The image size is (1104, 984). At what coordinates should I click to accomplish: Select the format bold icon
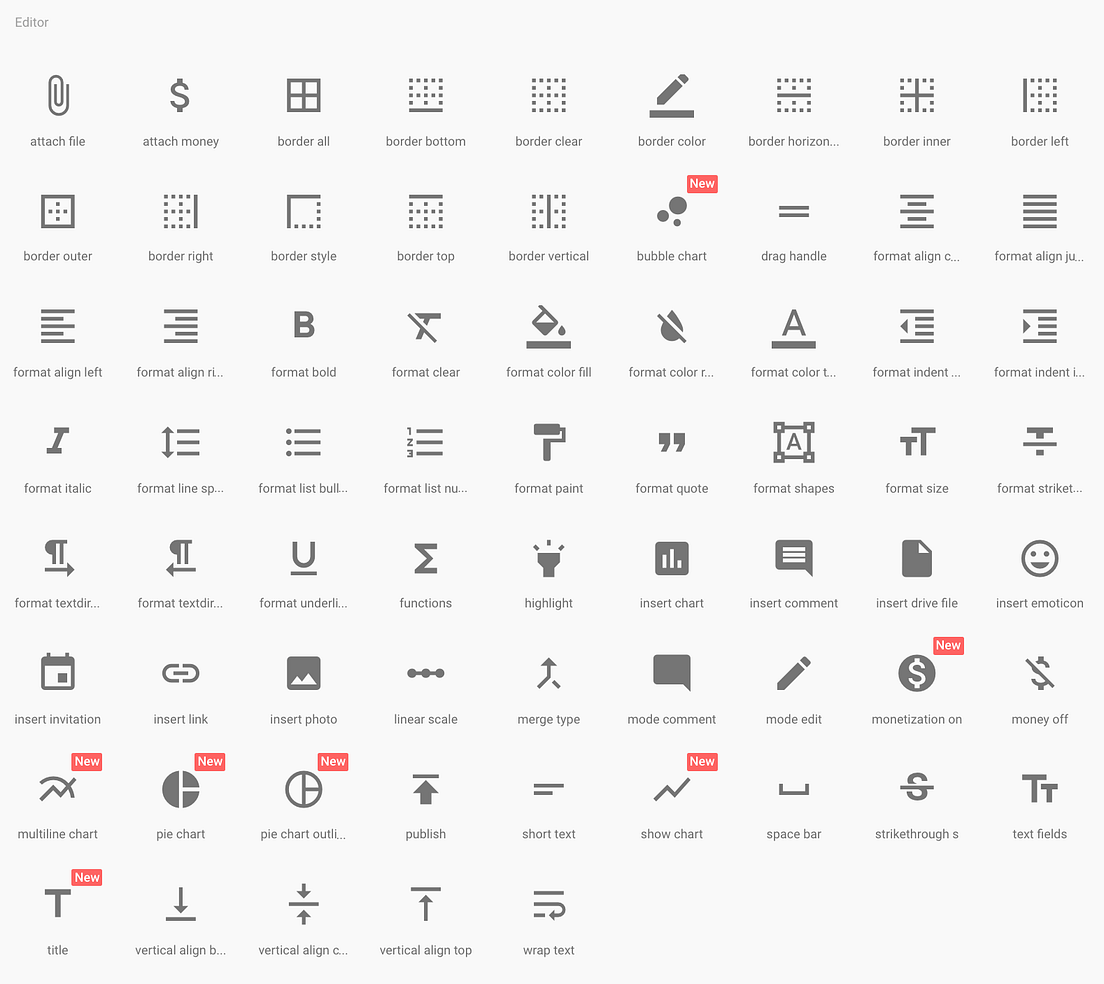pos(303,327)
